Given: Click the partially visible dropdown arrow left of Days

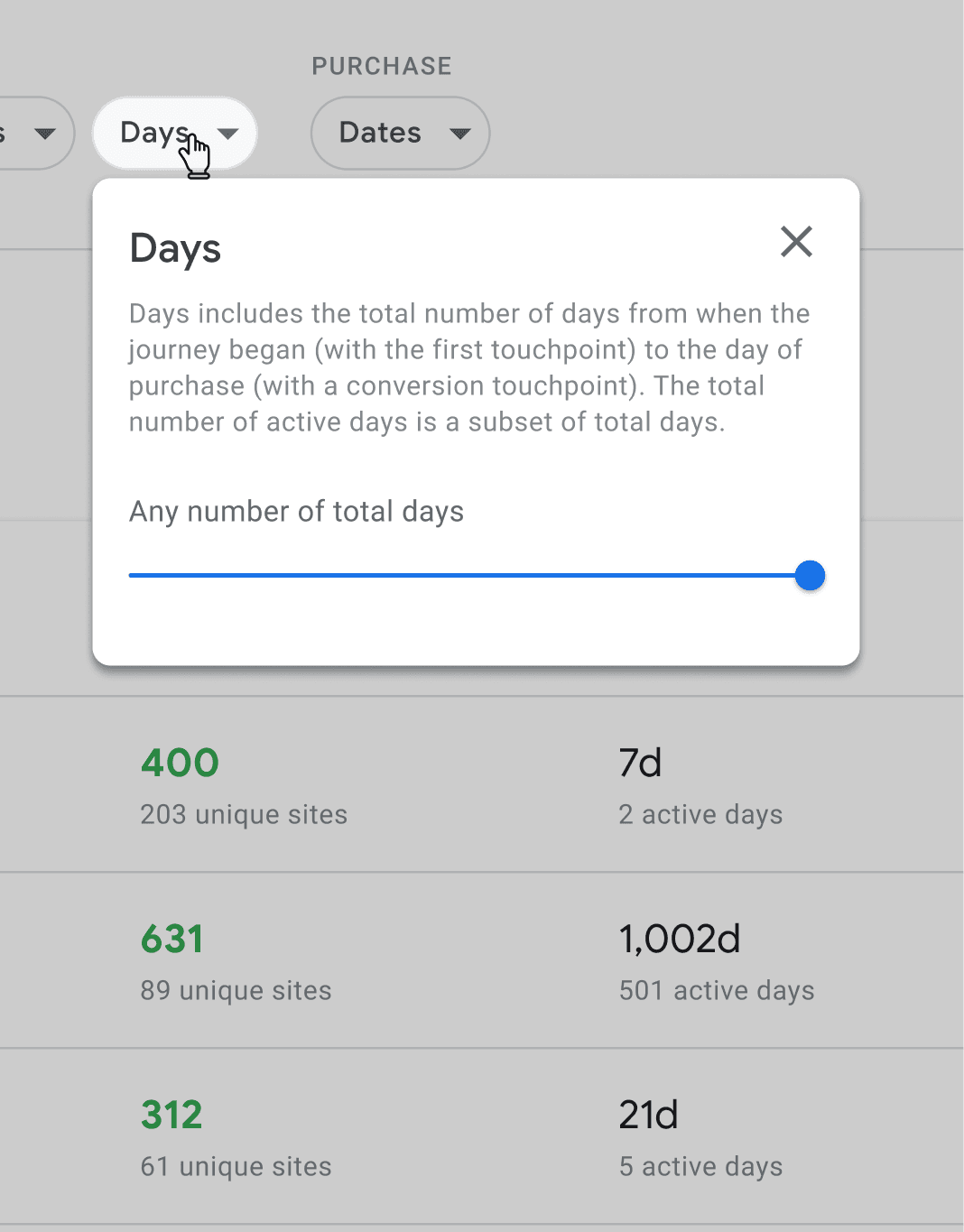Looking at the screenshot, I should (x=43, y=134).
